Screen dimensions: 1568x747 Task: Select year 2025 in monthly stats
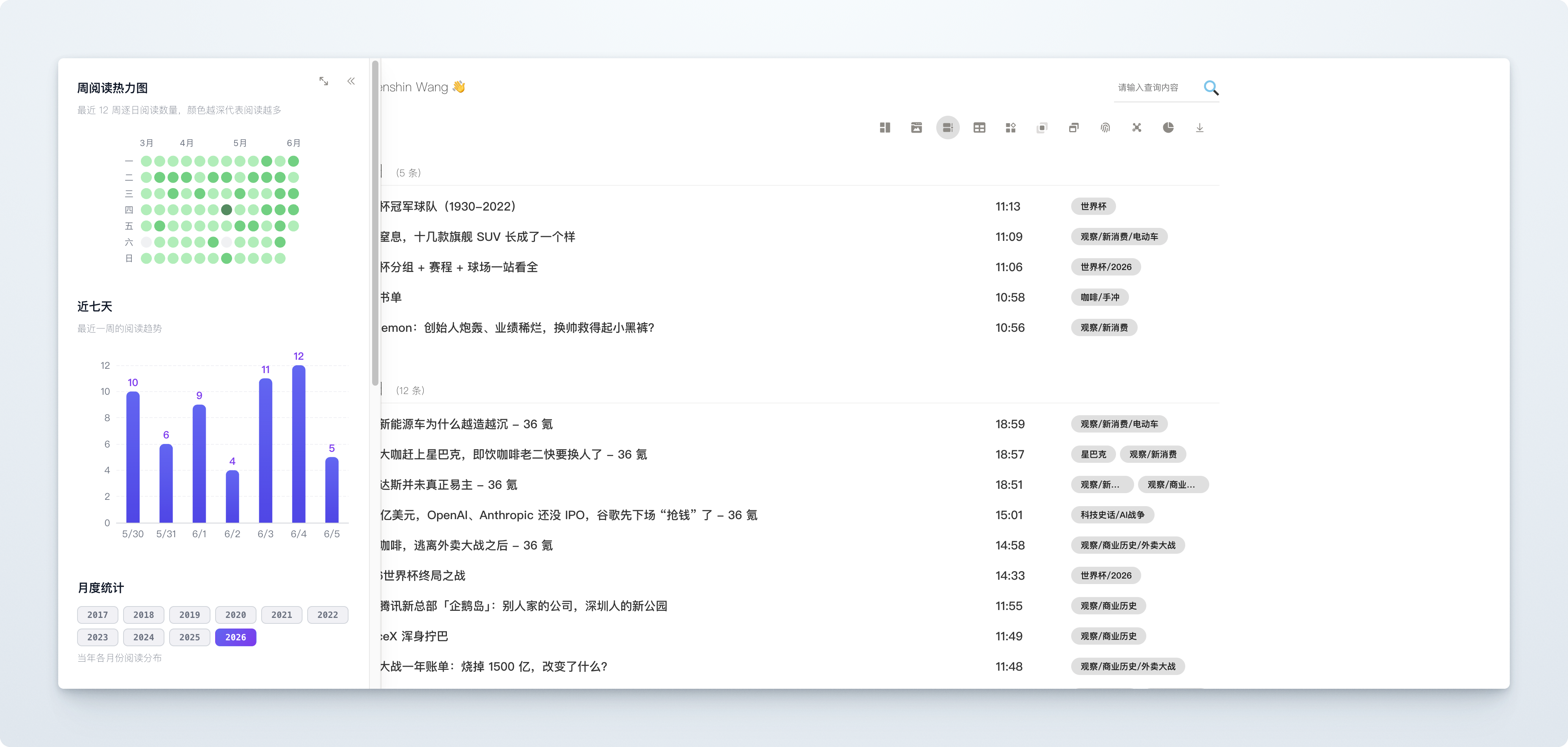[189, 638]
